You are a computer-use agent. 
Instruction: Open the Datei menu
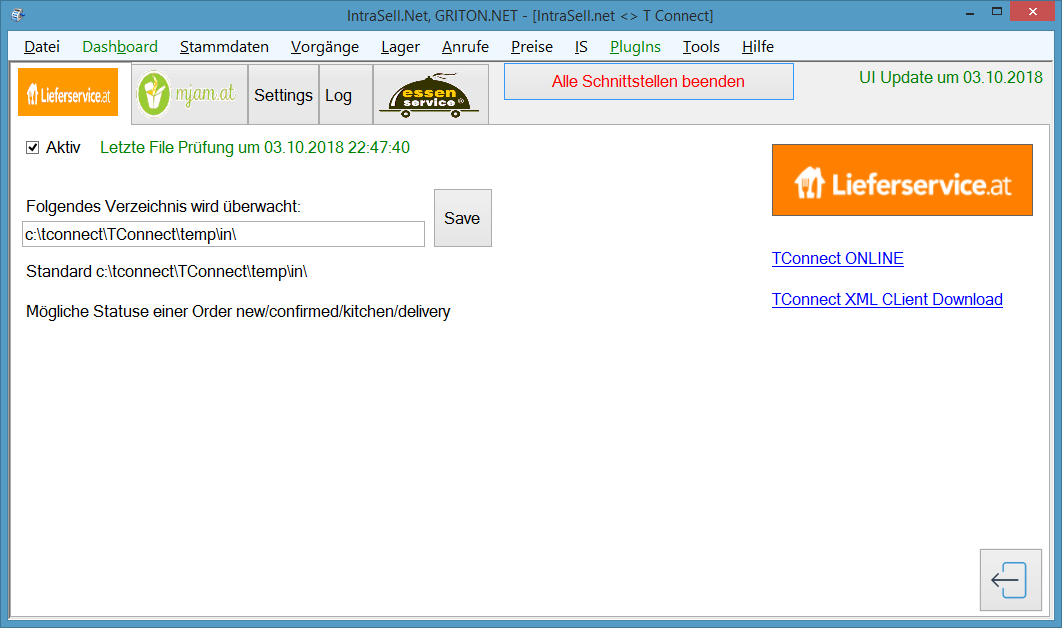[x=42, y=47]
